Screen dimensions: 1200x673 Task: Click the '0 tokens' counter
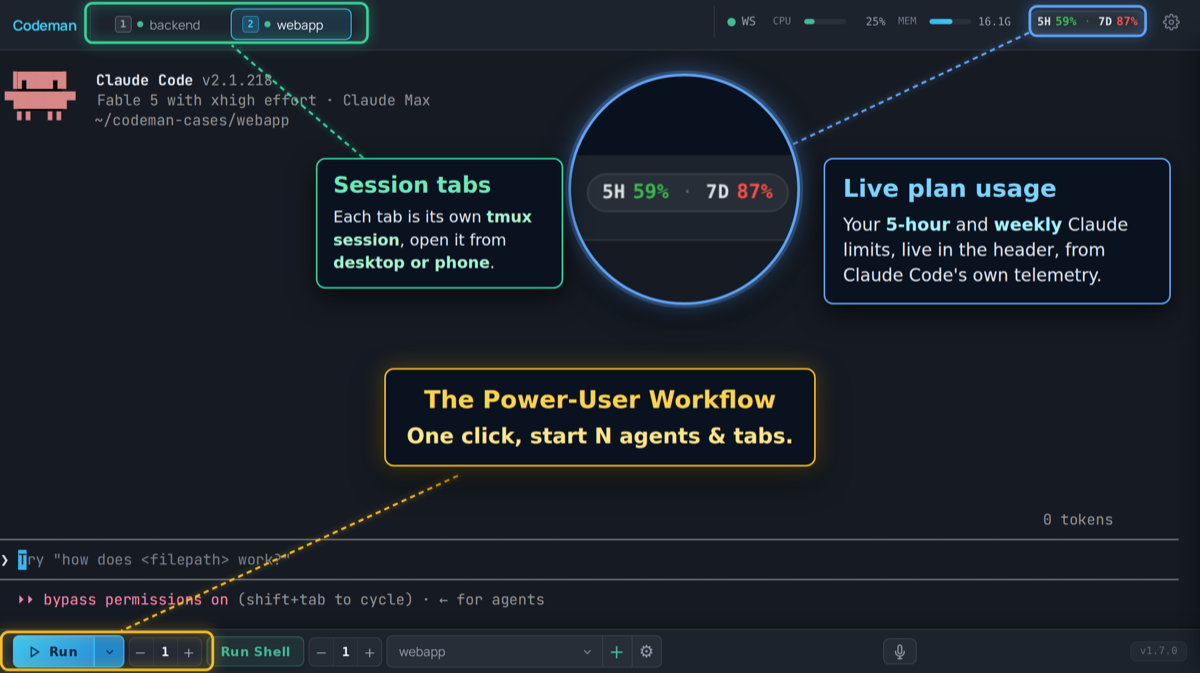pos(1078,519)
